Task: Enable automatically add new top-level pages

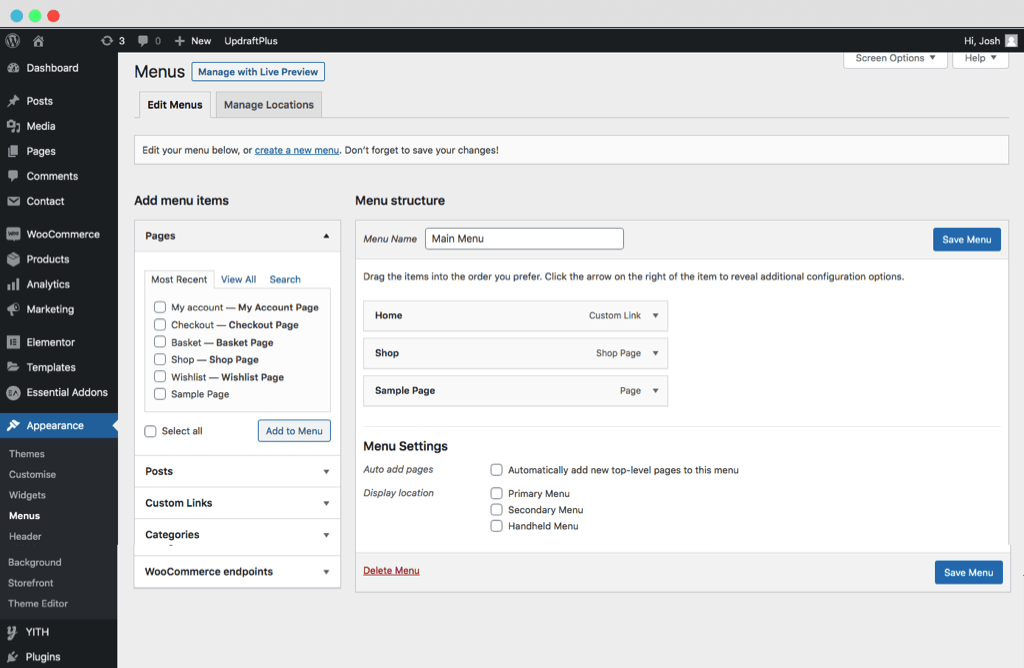Action: pos(496,469)
